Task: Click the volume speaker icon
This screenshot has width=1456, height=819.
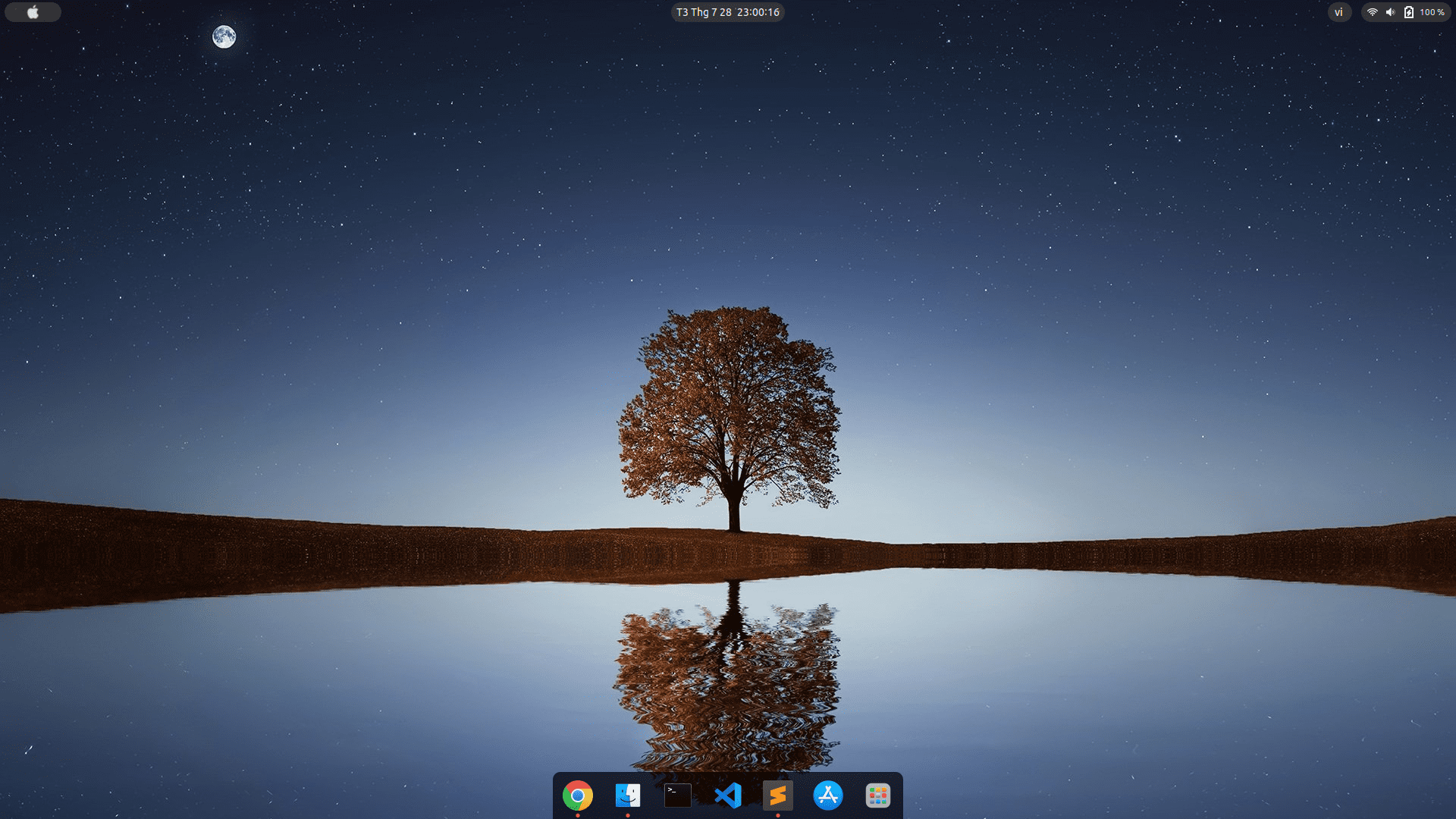Action: tap(1390, 12)
